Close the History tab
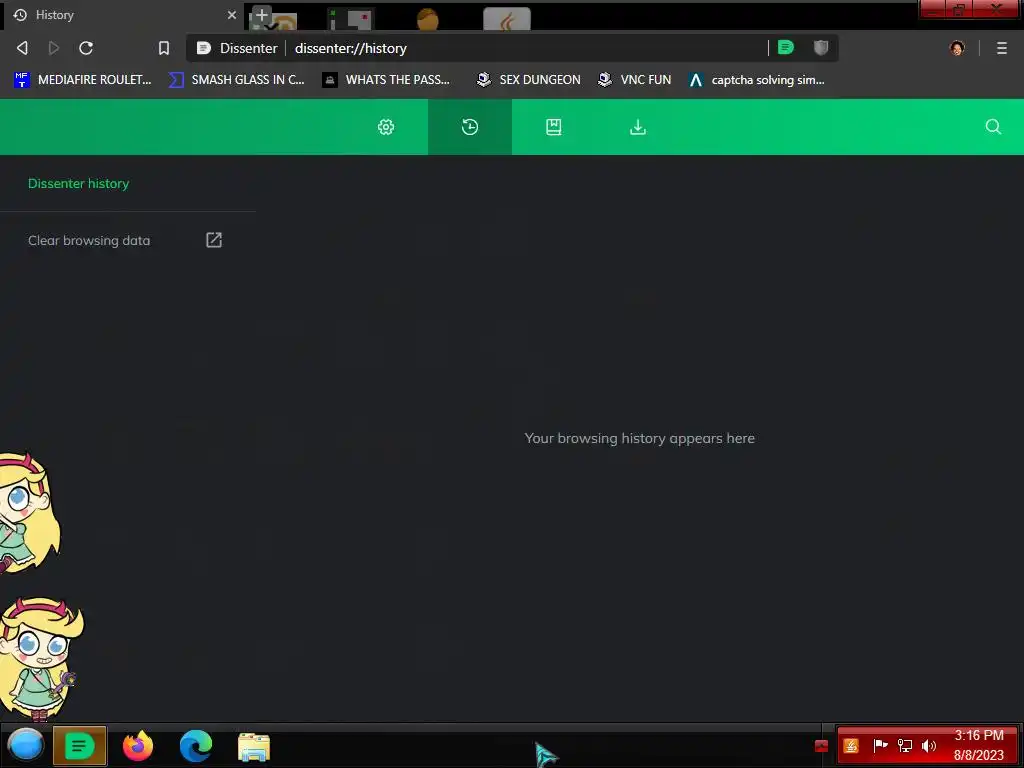Viewport: 1024px width, 768px height. [232, 15]
